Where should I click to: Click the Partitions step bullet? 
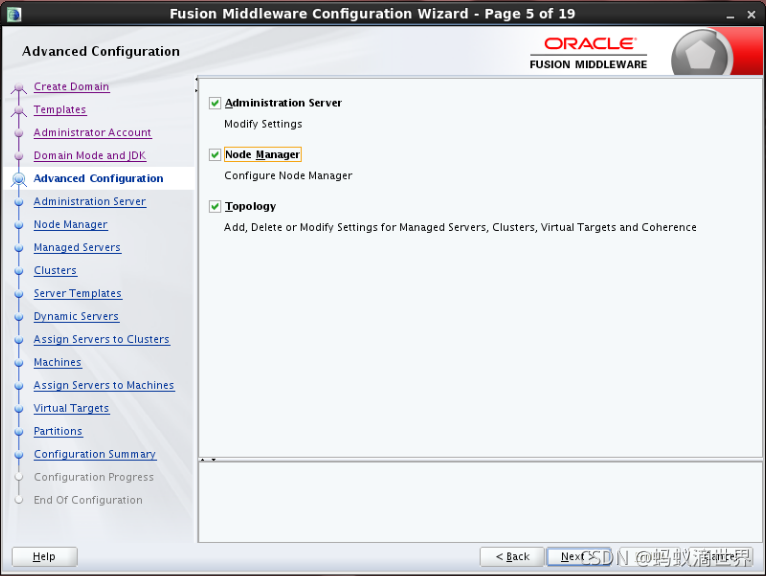(x=19, y=431)
